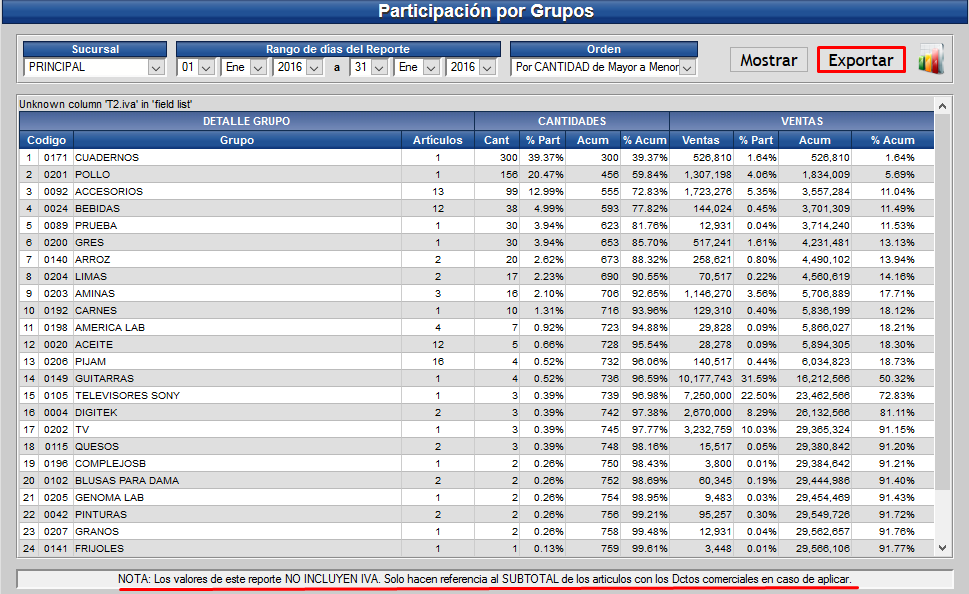
Task: Click the Ventas column header
Action: 701,140
